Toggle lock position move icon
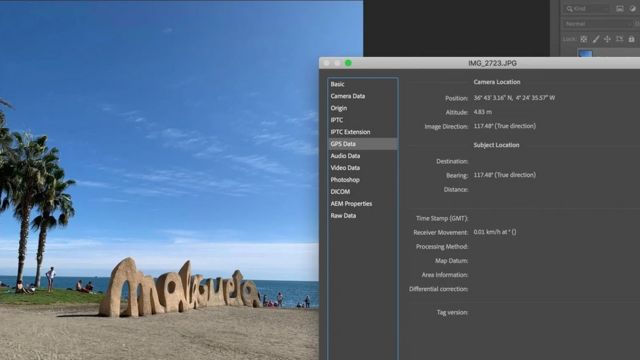The width and height of the screenshot is (640, 360). tap(607, 39)
